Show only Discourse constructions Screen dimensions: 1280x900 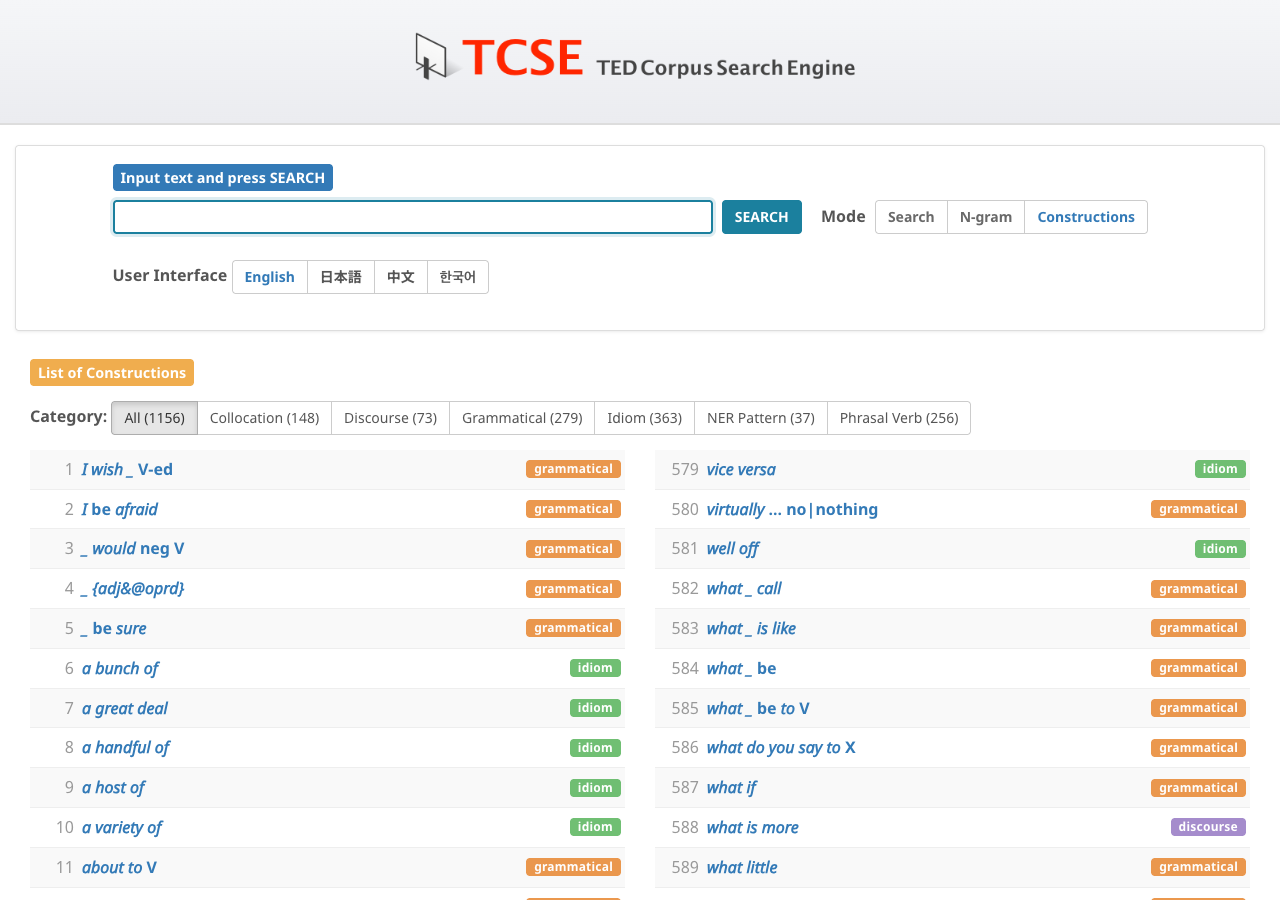point(390,418)
